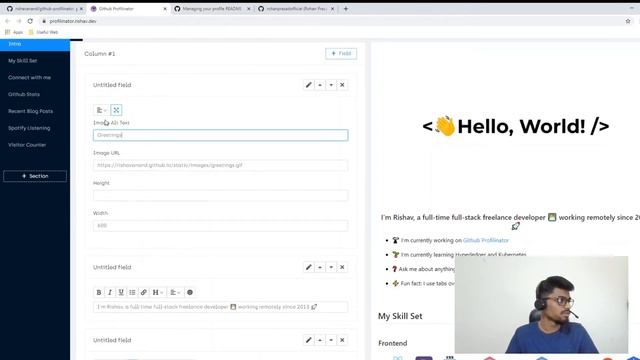Close the Managing your profile README tab
The image size is (640, 360).
click(x=249, y=9)
